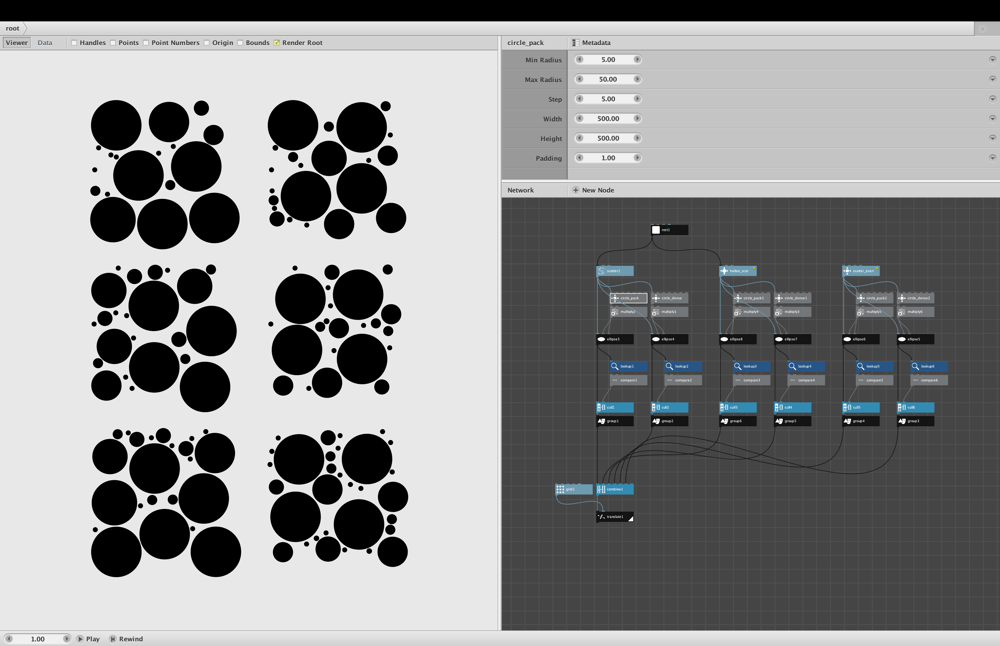Select the cull1 node
Image resolution: width=1000 pixels, height=646 pixels.
click(x=615, y=407)
